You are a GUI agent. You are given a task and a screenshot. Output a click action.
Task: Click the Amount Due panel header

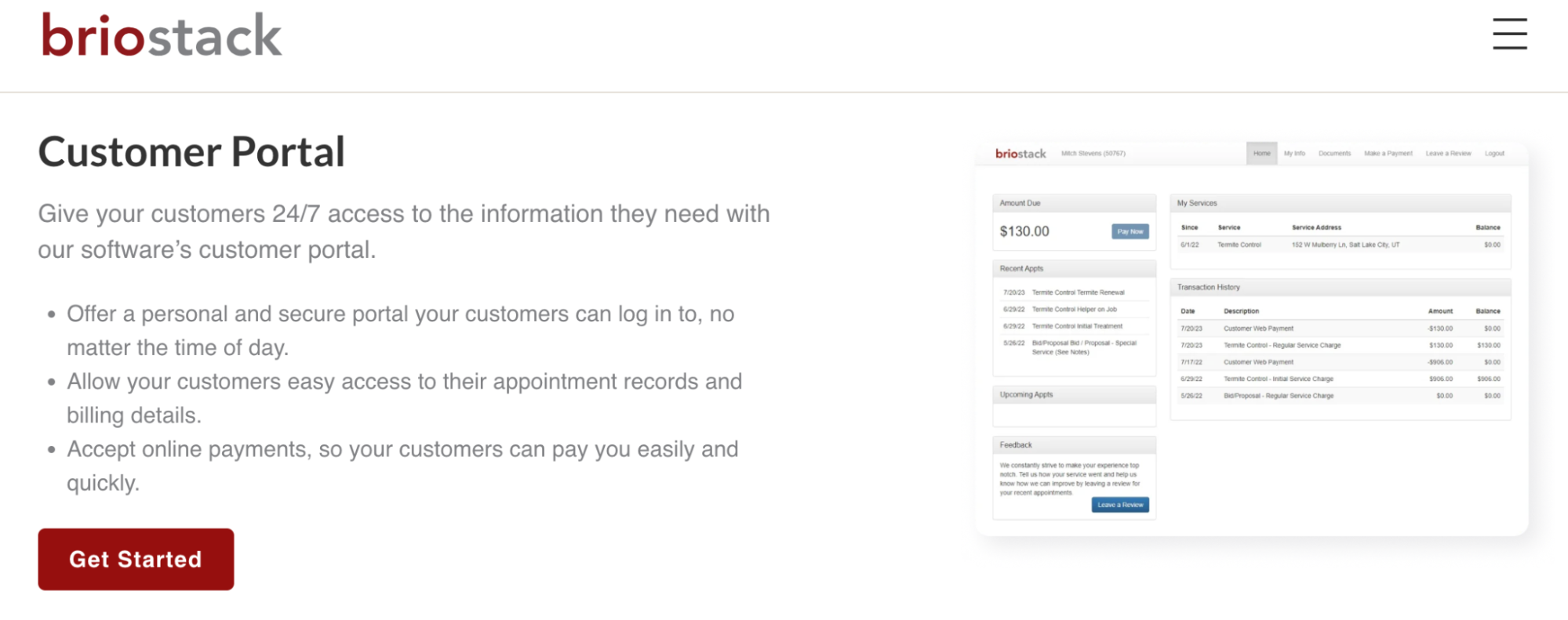coord(1074,203)
